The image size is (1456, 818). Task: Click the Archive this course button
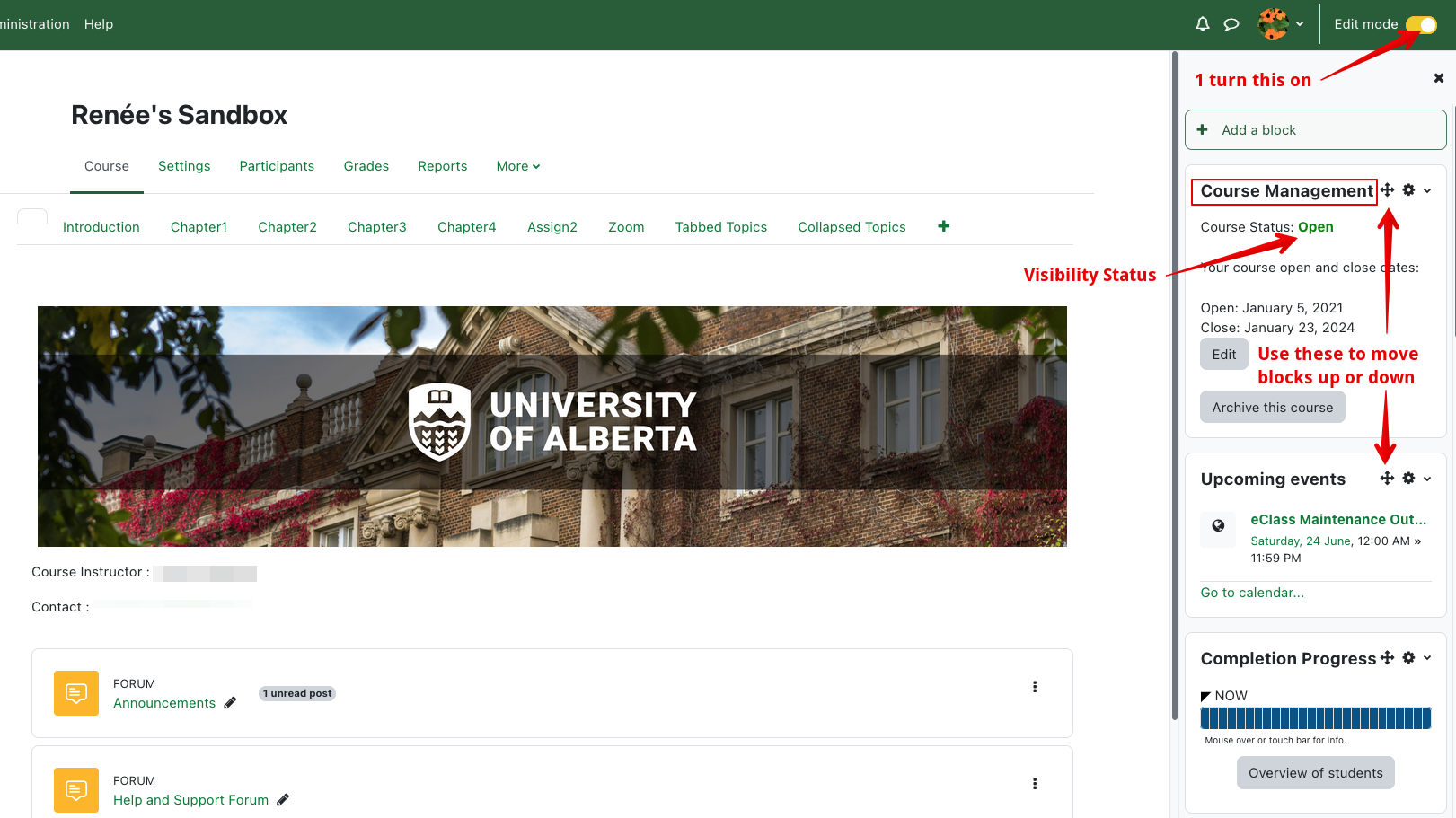coord(1272,408)
